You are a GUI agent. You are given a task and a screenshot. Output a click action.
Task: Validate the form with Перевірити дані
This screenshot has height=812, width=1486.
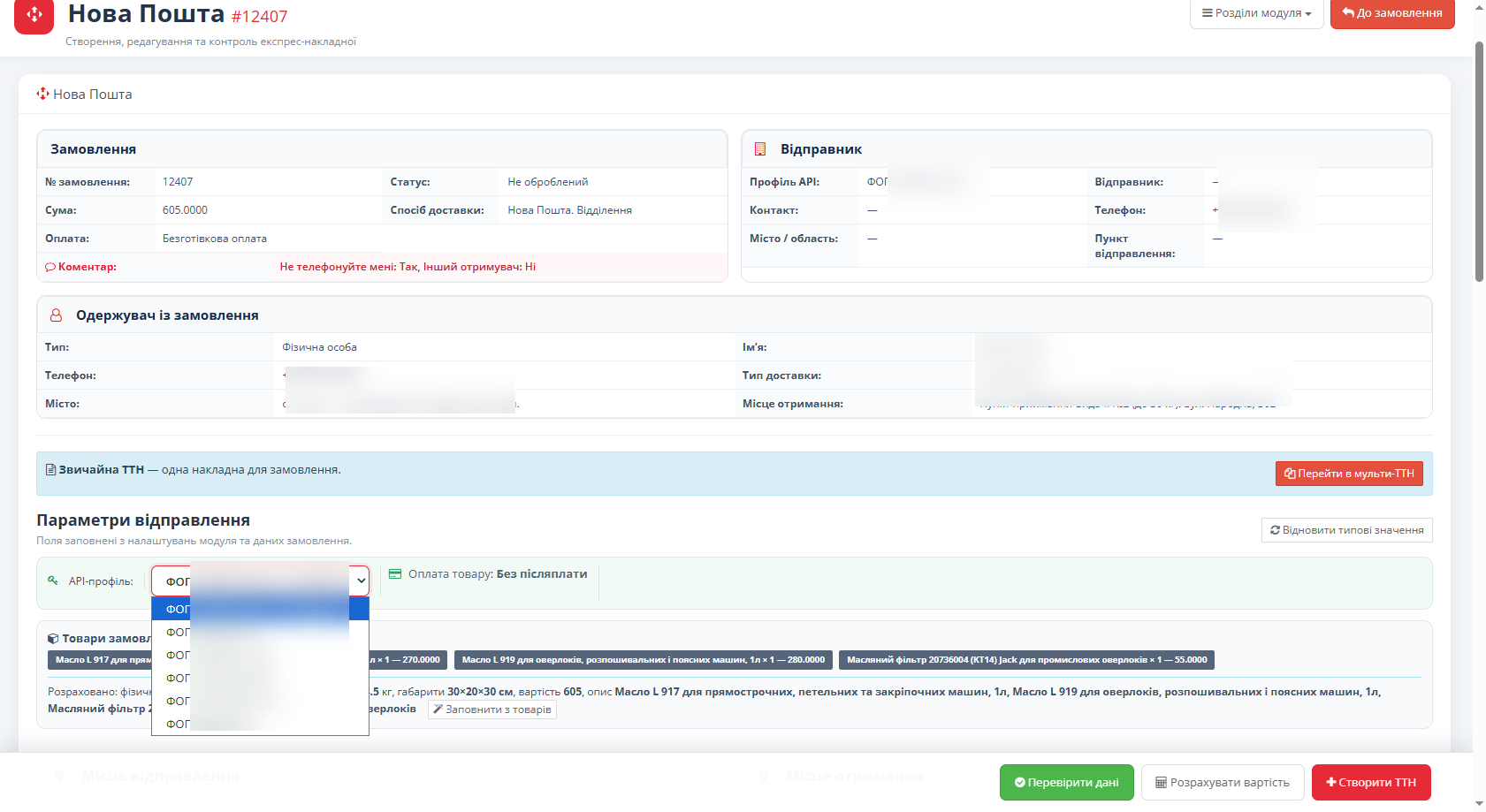click(1066, 783)
